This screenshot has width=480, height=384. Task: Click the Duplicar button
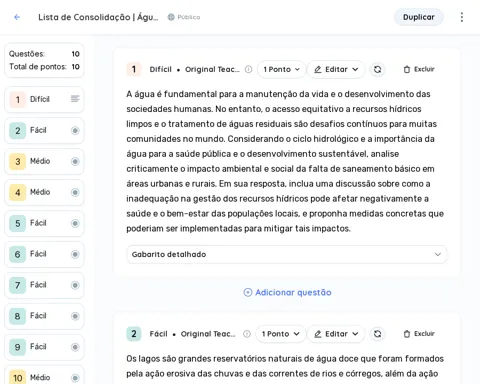pyautogui.click(x=419, y=17)
